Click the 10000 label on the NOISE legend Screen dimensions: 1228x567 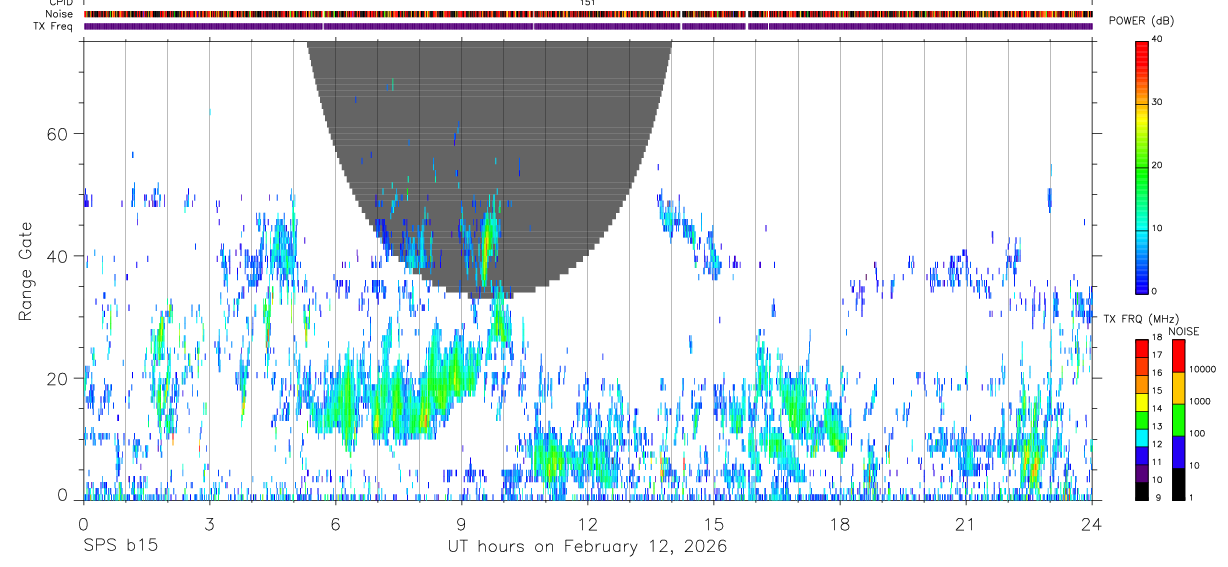click(1201, 369)
